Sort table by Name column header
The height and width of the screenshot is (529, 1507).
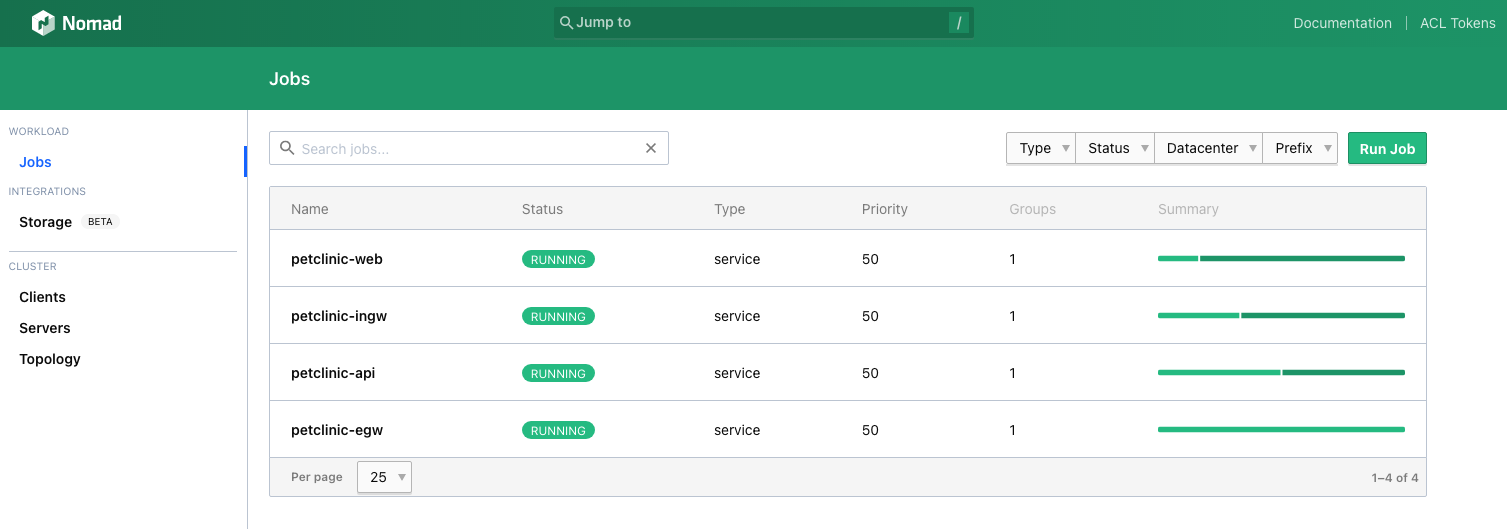tap(310, 209)
